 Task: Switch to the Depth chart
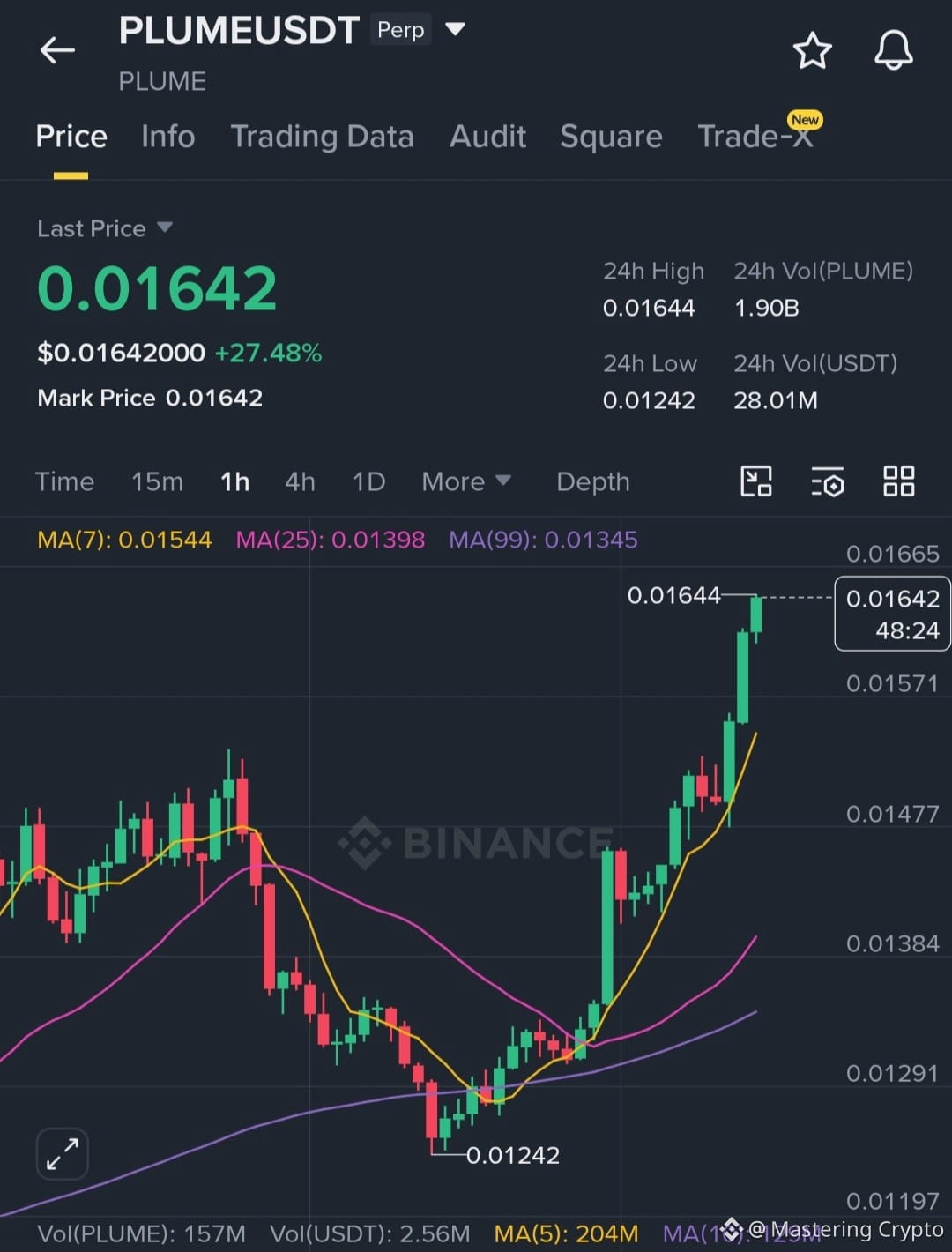(x=592, y=481)
